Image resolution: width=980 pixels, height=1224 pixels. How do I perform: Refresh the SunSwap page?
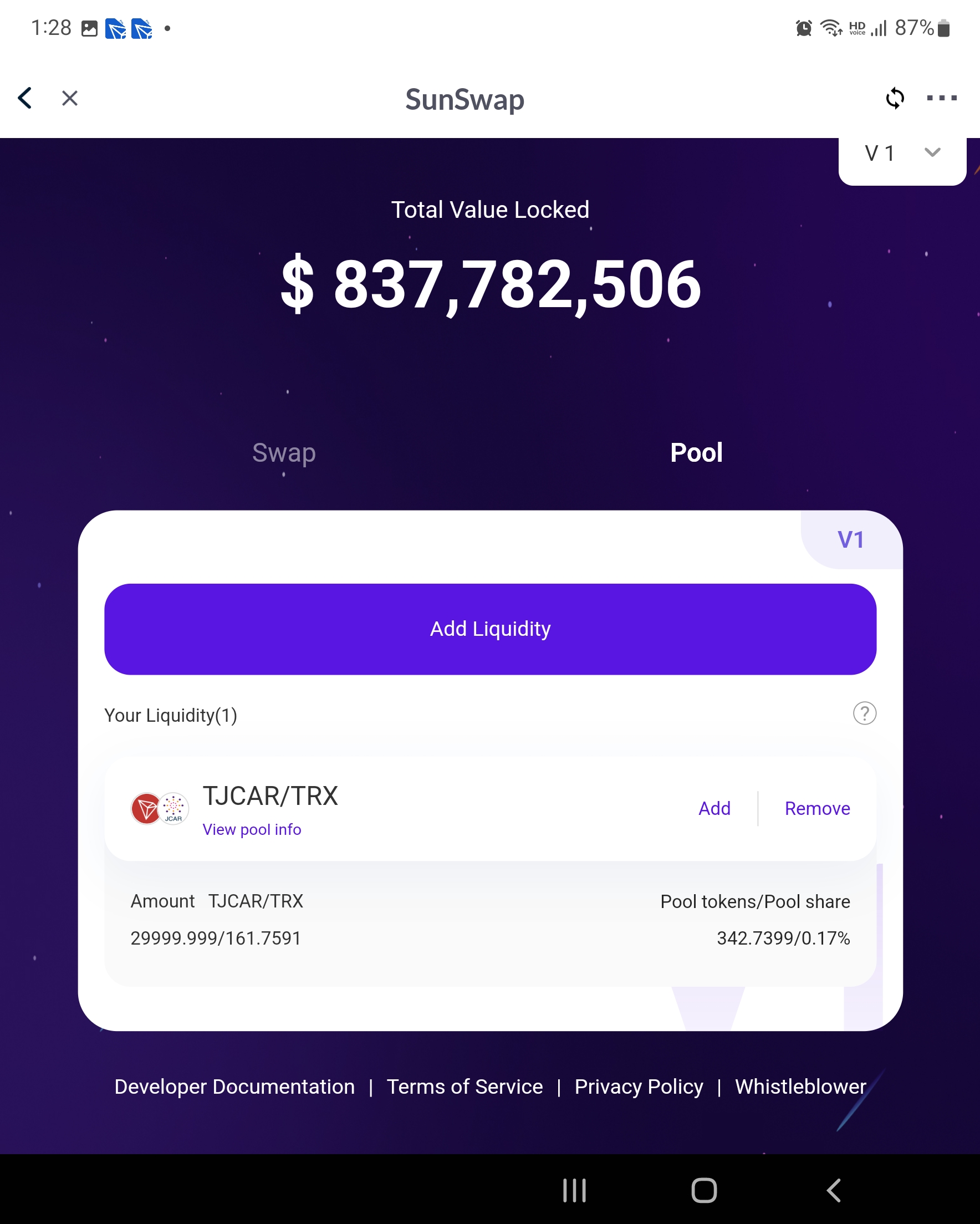895,98
